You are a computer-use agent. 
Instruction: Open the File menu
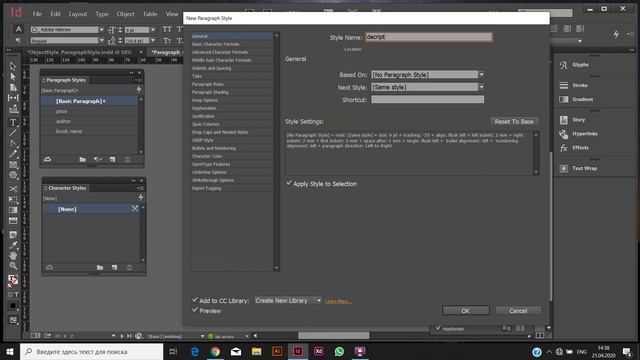point(37,14)
